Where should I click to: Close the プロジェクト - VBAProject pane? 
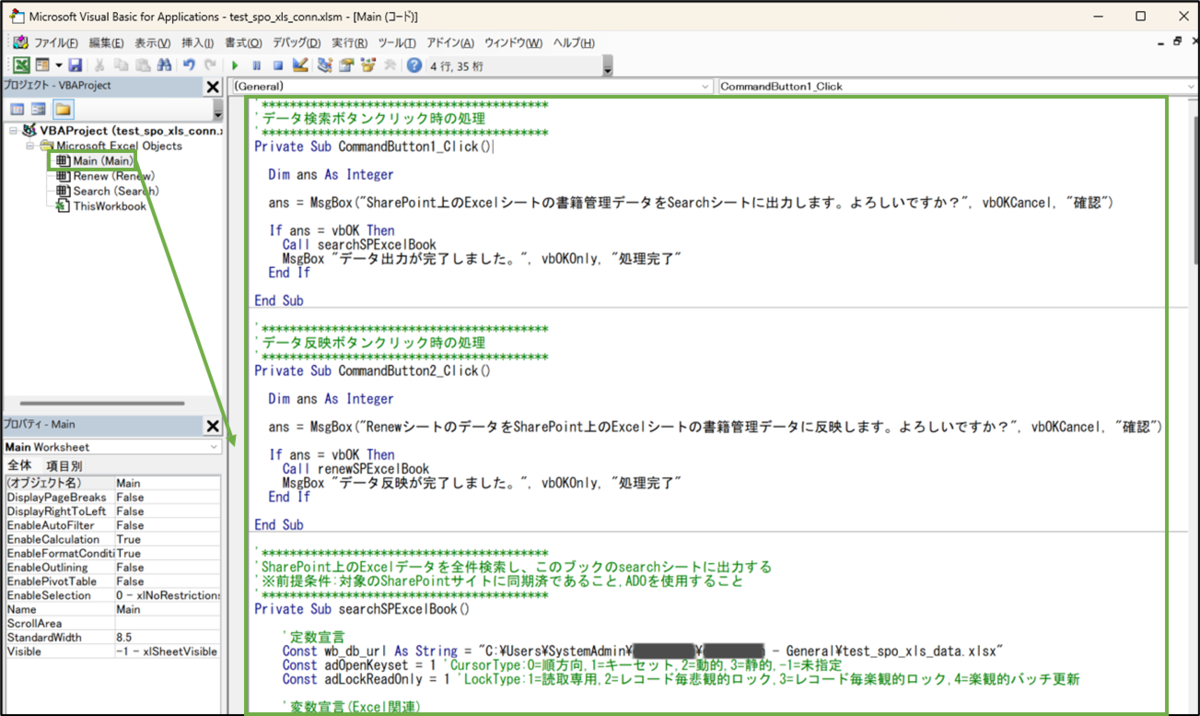click(213, 87)
